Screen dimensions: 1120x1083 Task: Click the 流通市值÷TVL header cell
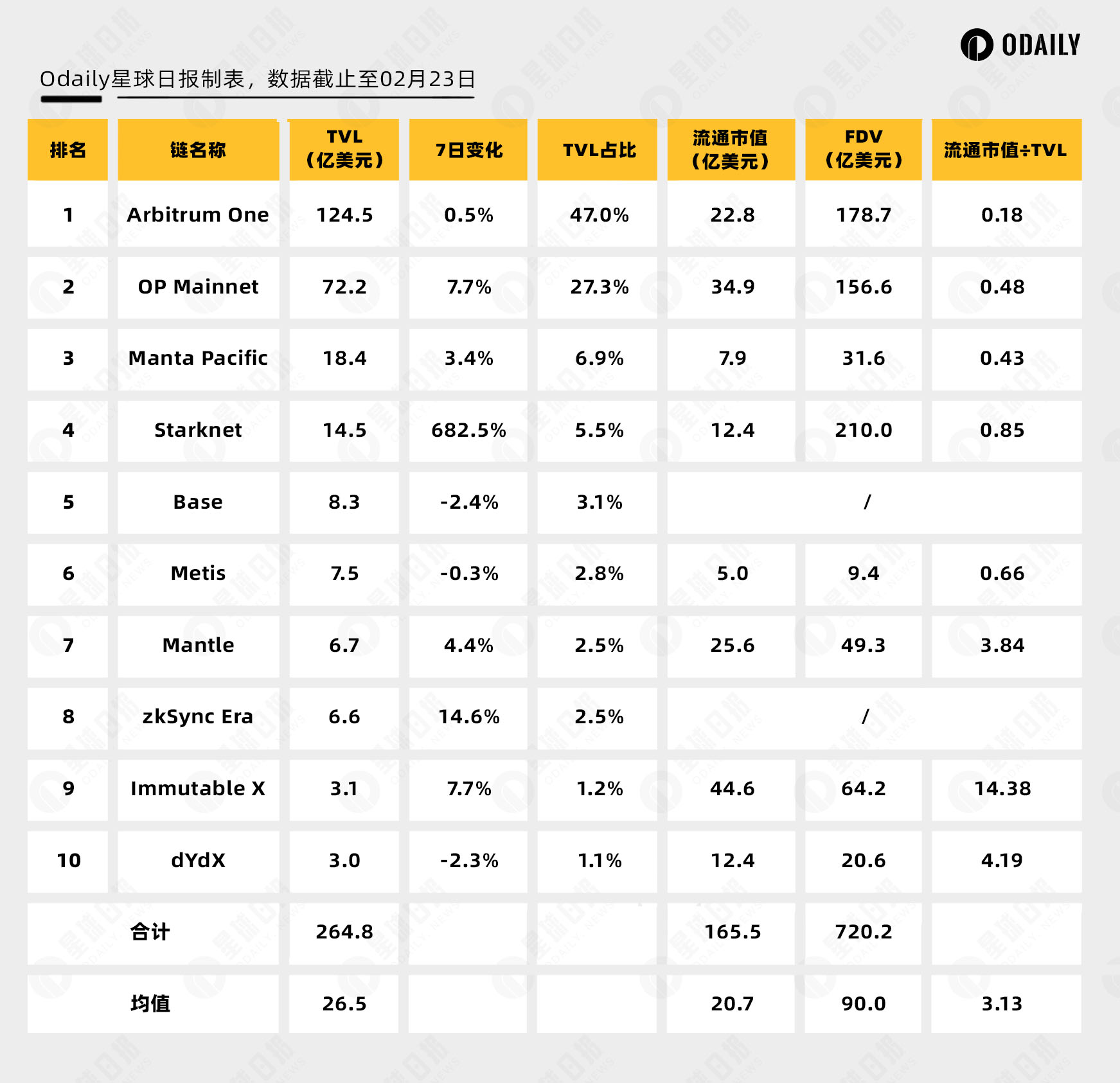tap(1006, 150)
